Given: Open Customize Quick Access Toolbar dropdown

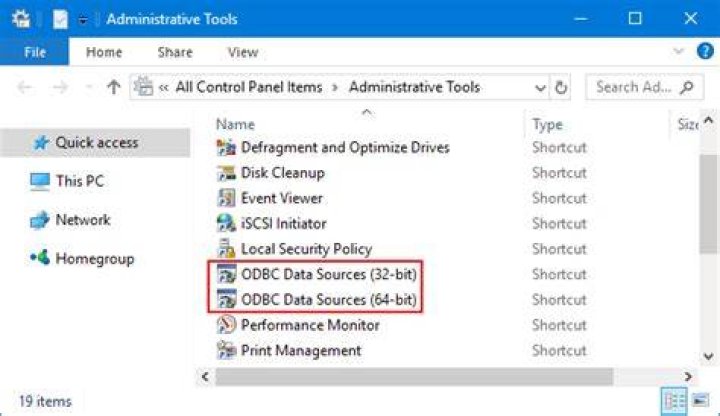Looking at the screenshot, I should tap(83, 20).
